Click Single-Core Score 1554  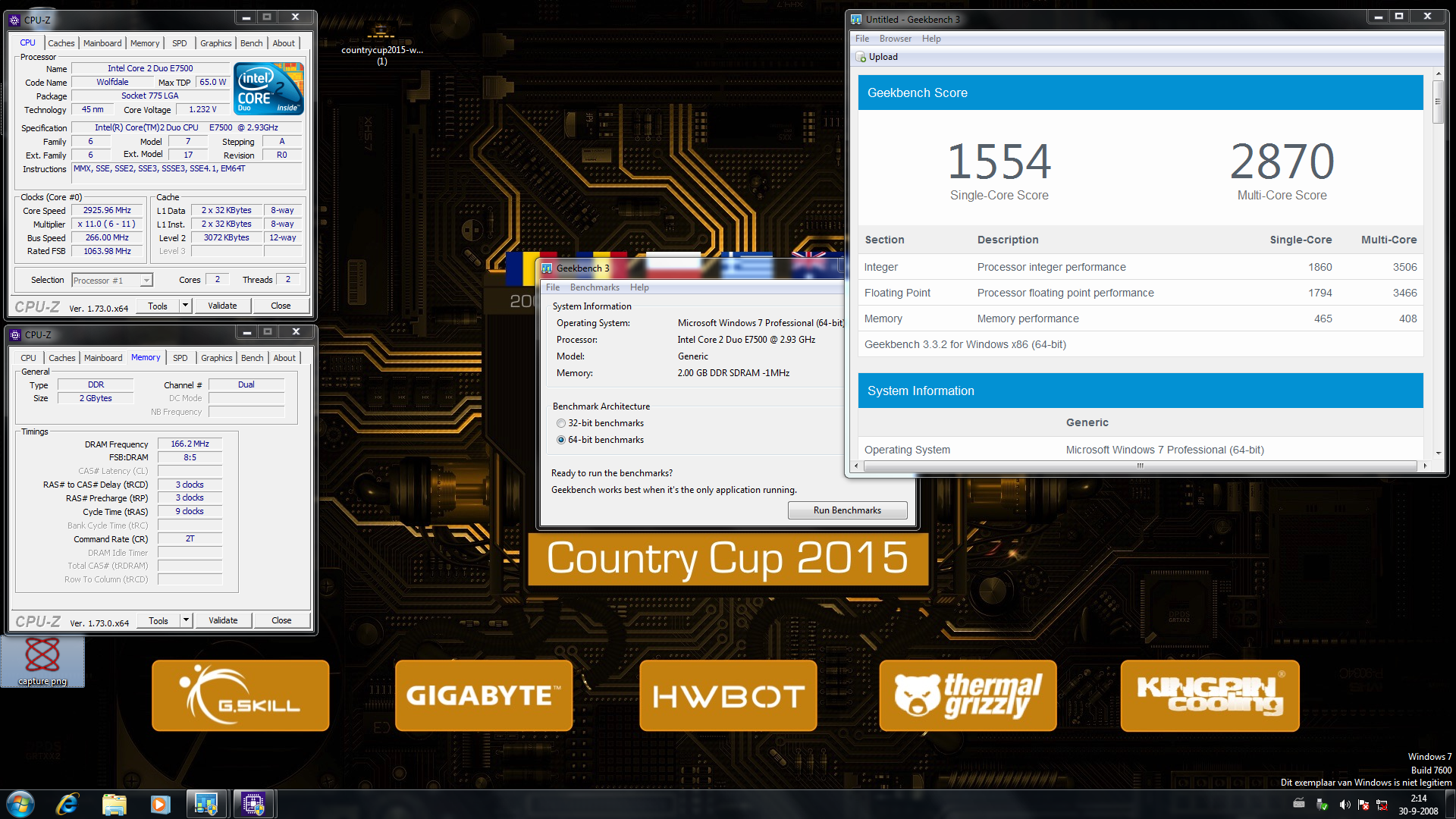999,161
